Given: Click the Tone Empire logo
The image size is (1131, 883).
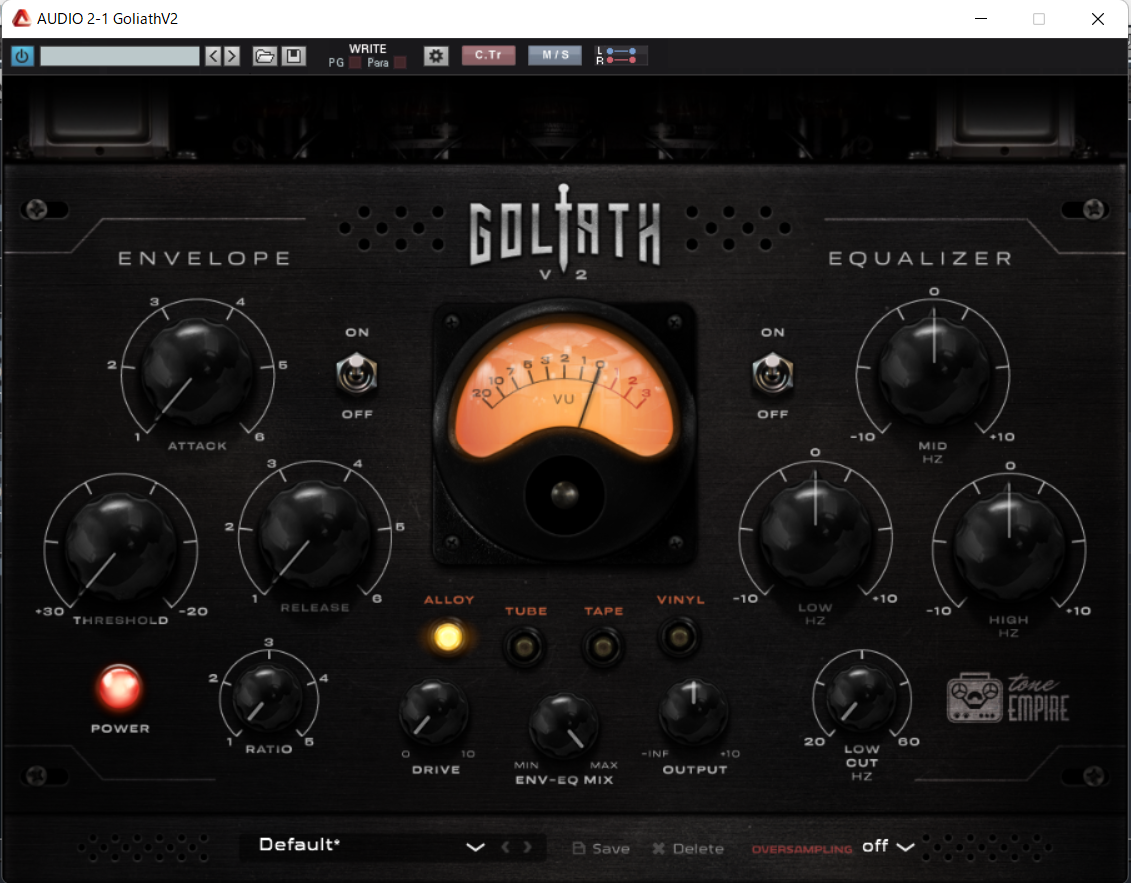Looking at the screenshot, I should 1008,698.
